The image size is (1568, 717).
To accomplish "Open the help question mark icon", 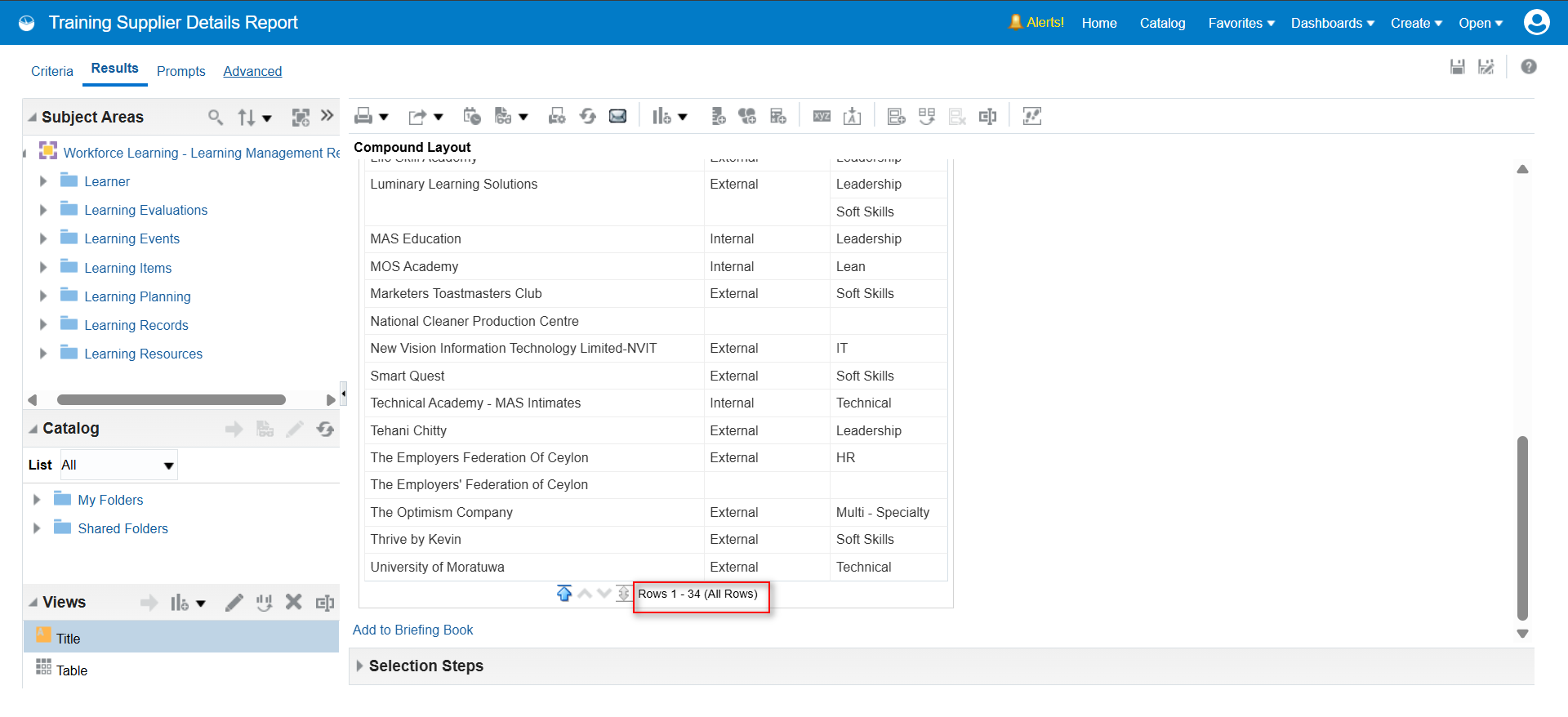I will (x=1529, y=67).
